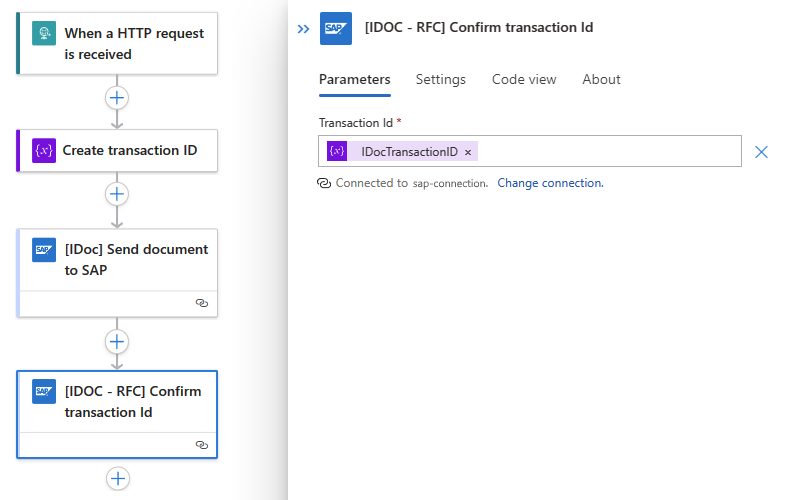
Task: Click the SAP logo in the panel header
Action: point(336,28)
